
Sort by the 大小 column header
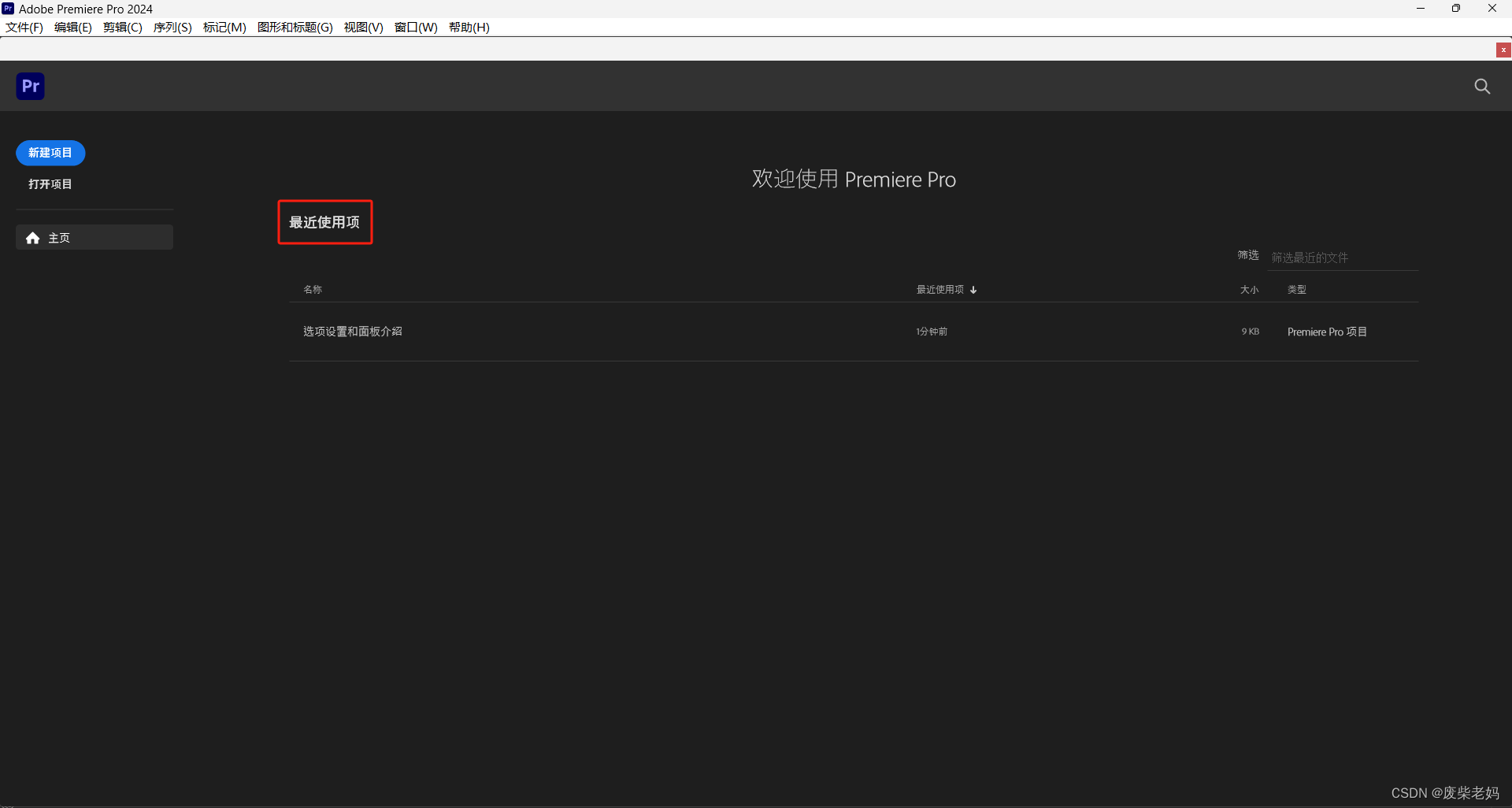tap(1250, 290)
